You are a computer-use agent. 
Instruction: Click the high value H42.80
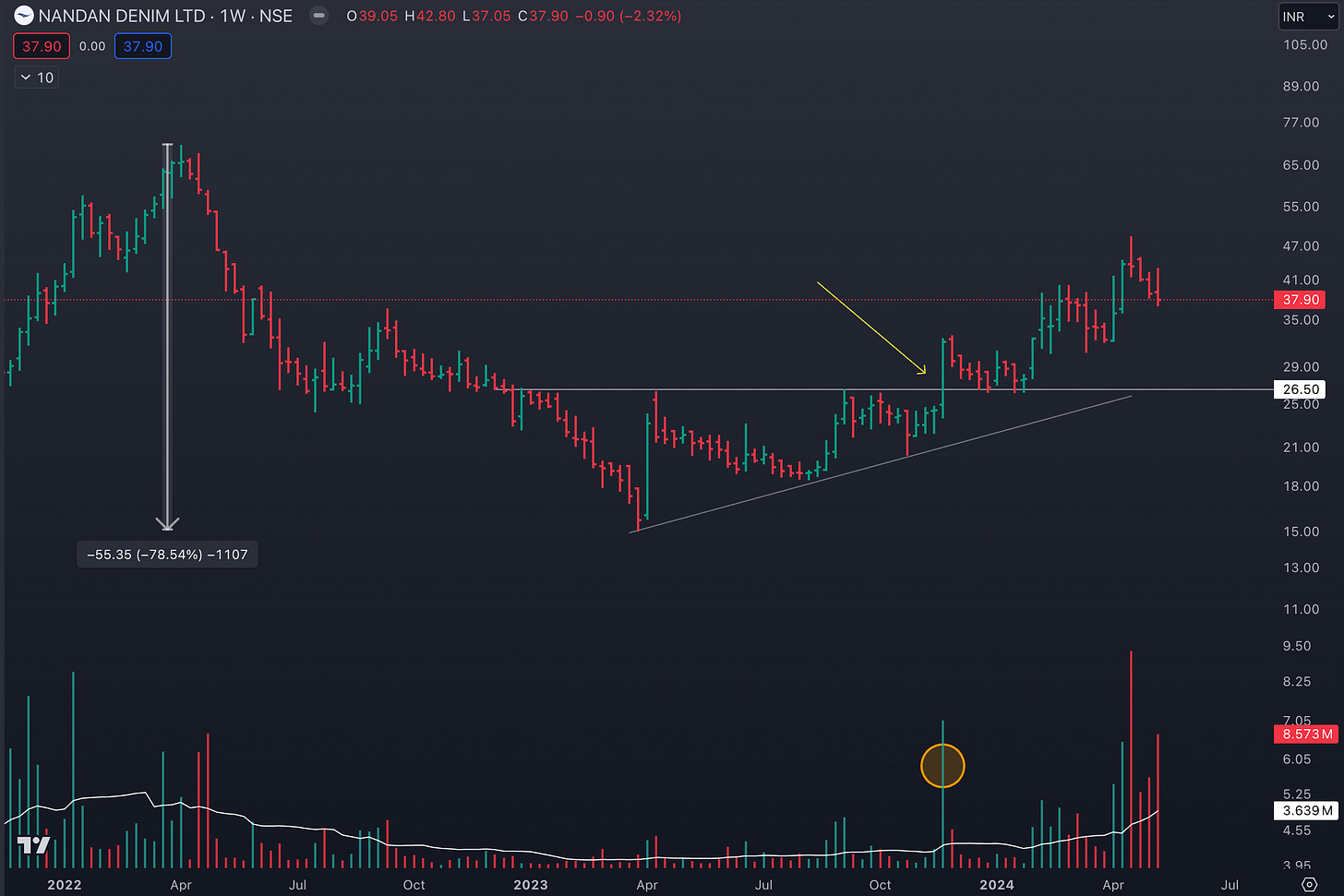click(x=430, y=16)
